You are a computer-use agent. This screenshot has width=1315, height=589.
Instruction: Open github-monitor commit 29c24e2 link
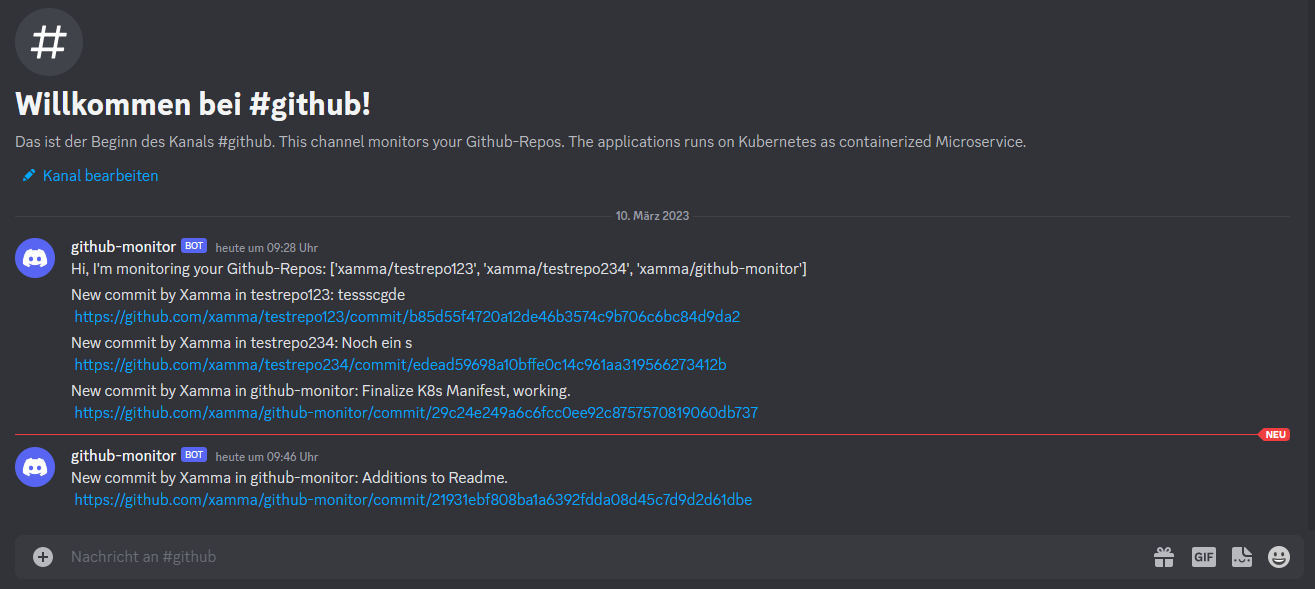click(416, 412)
